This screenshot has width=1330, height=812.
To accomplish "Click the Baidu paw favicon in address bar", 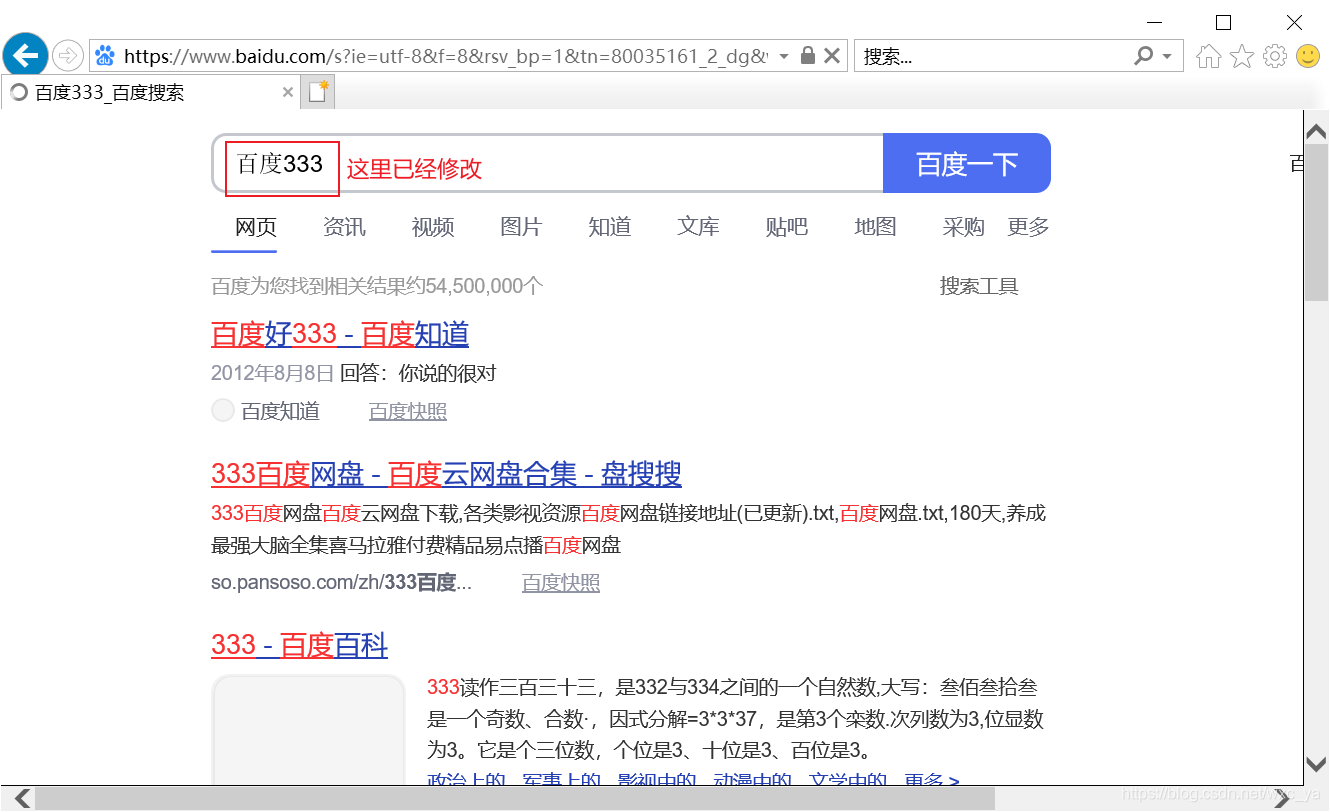I will pyautogui.click(x=105, y=56).
